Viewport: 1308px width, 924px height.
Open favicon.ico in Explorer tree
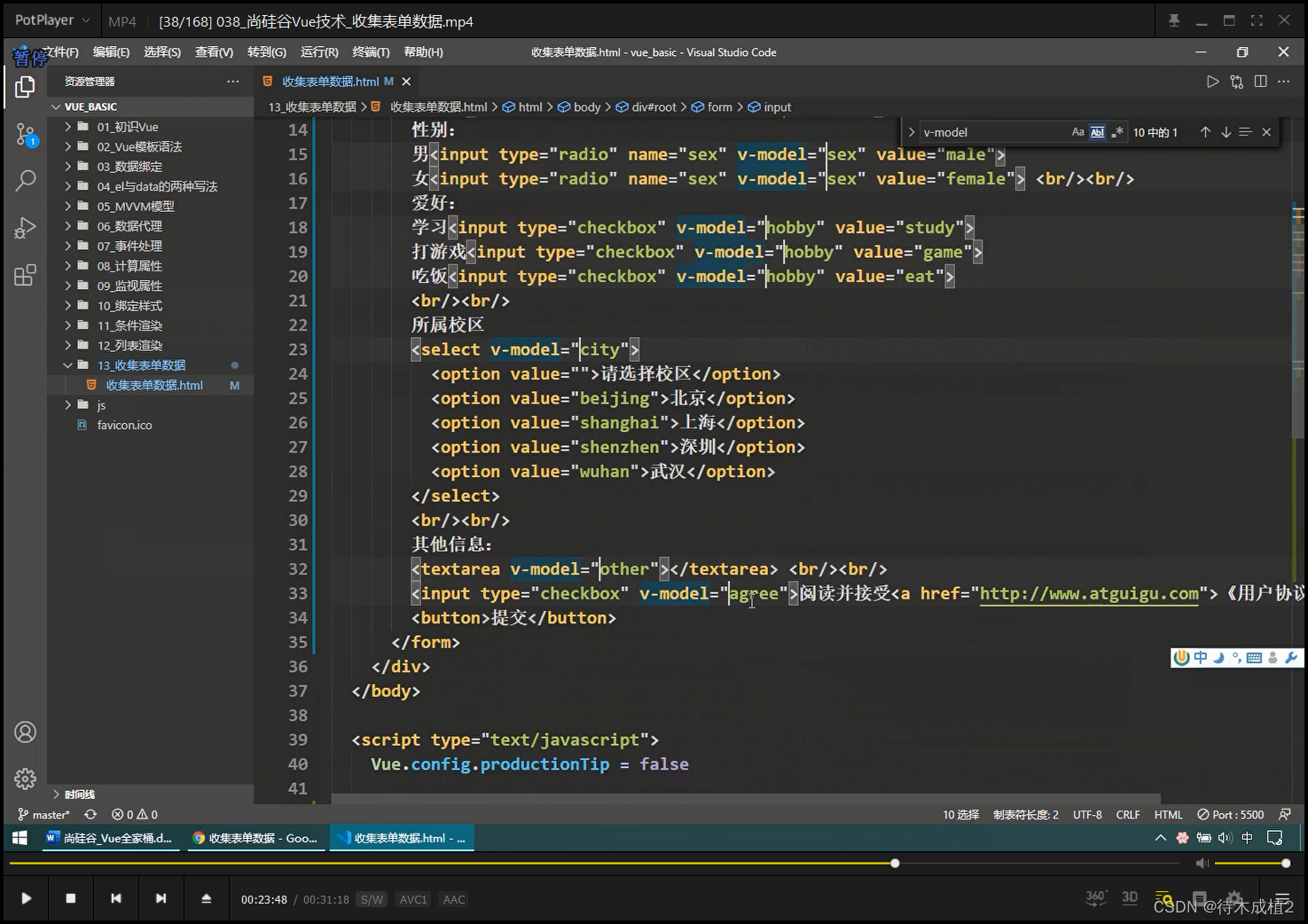click(x=124, y=425)
